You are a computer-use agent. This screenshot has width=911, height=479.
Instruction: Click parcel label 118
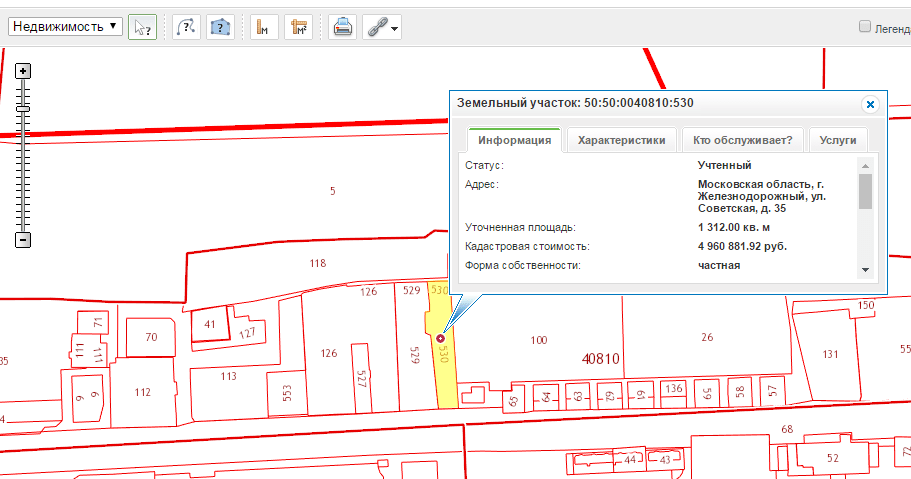(318, 263)
